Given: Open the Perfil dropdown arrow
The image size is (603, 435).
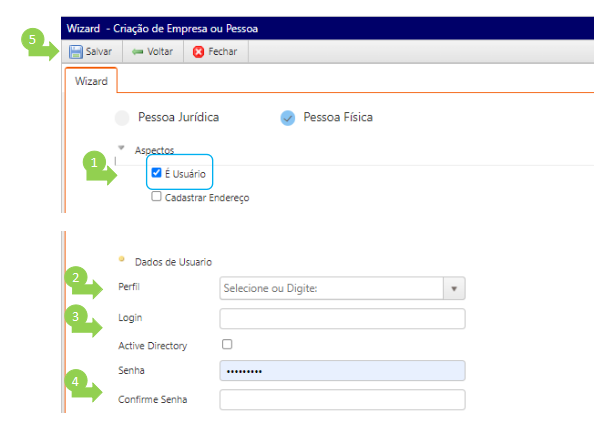Looking at the screenshot, I should (x=454, y=288).
